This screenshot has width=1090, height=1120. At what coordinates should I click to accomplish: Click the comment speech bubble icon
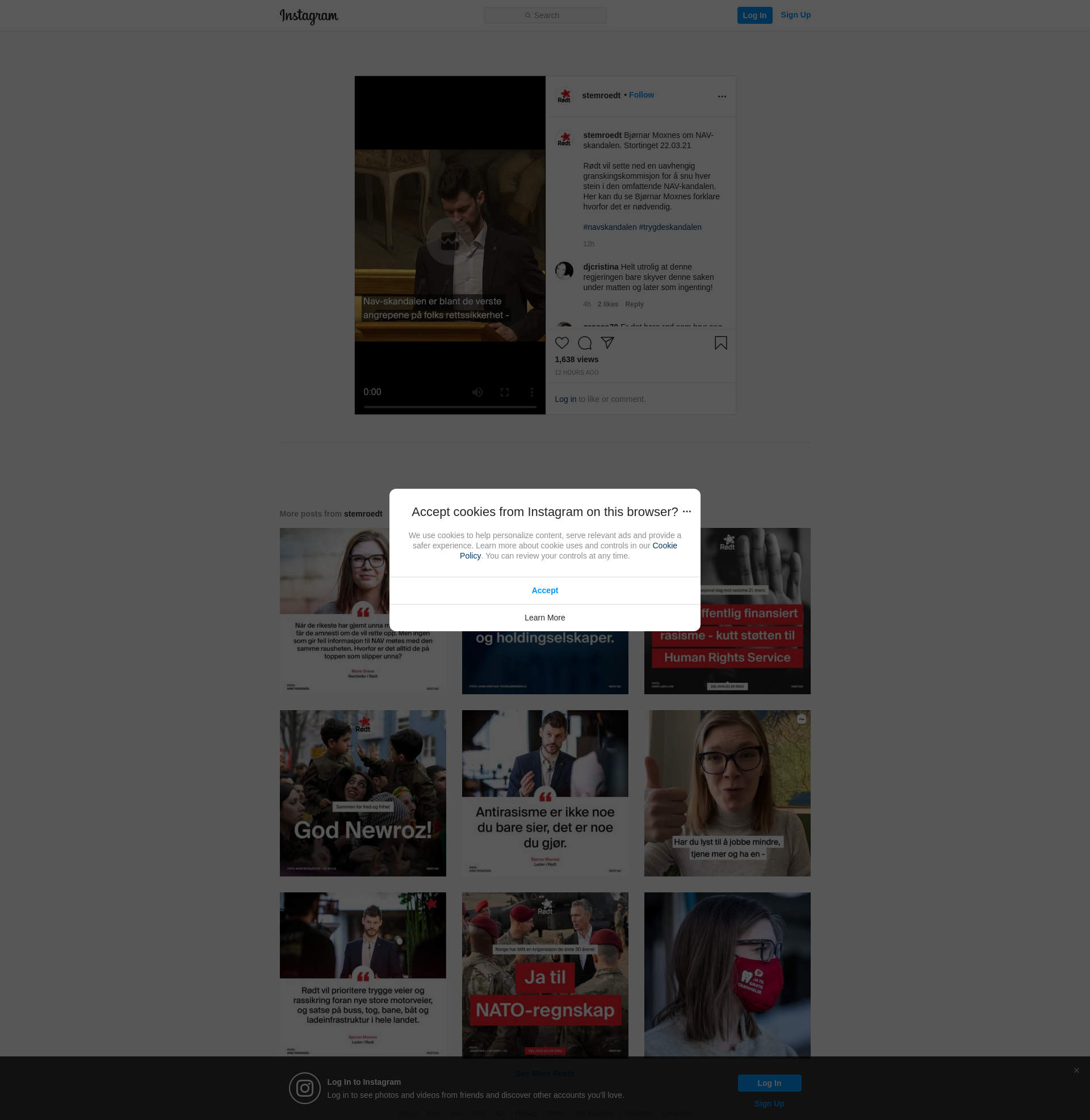pos(585,343)
